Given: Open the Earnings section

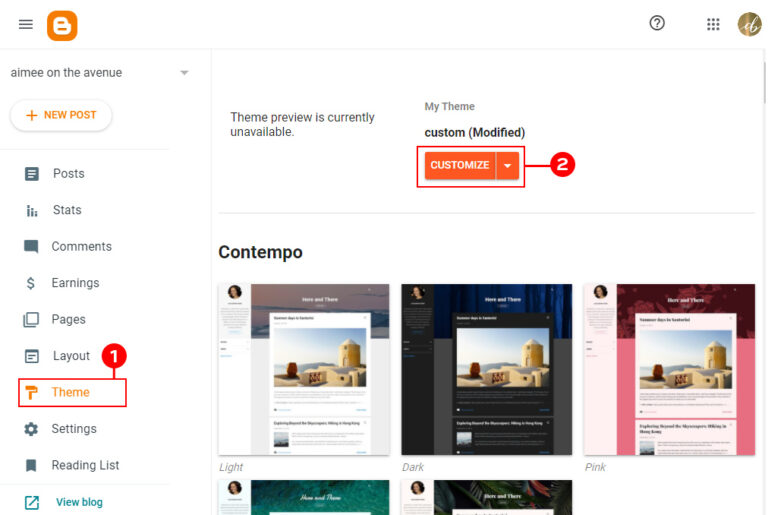Looking at the screenshot, I should (x=75, y=283).
